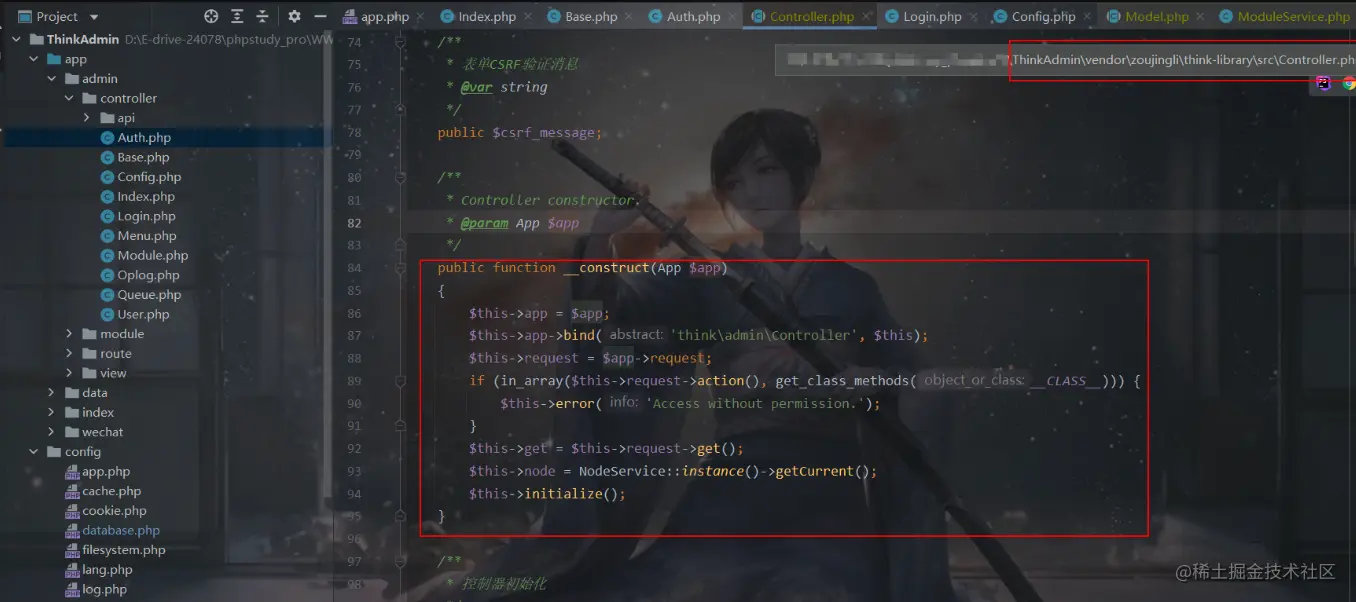Fold the if block at line 89
Viewport: 1356px width, 602px height.
[400, 381]
